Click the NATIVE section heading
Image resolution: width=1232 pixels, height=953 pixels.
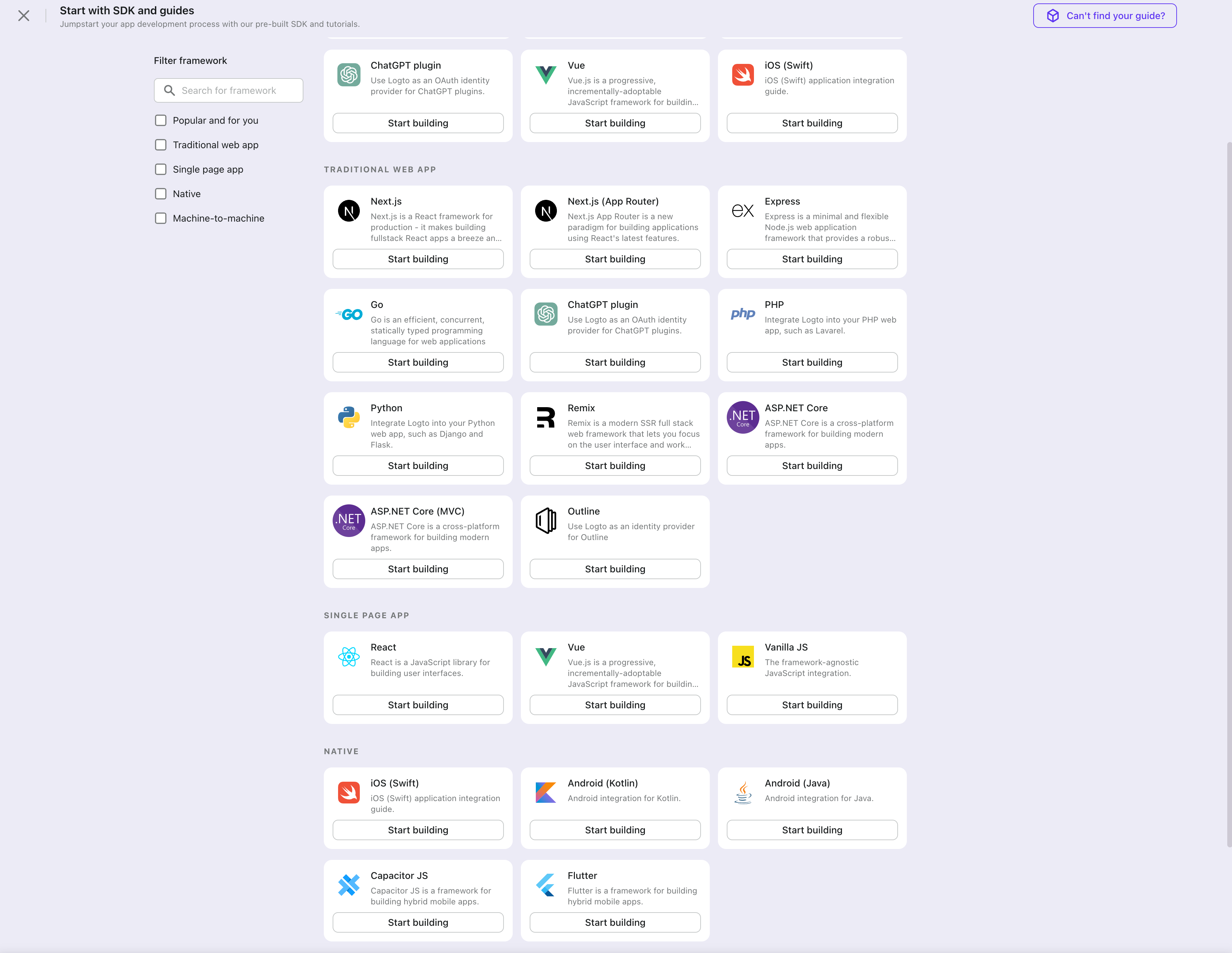point(341,751)
